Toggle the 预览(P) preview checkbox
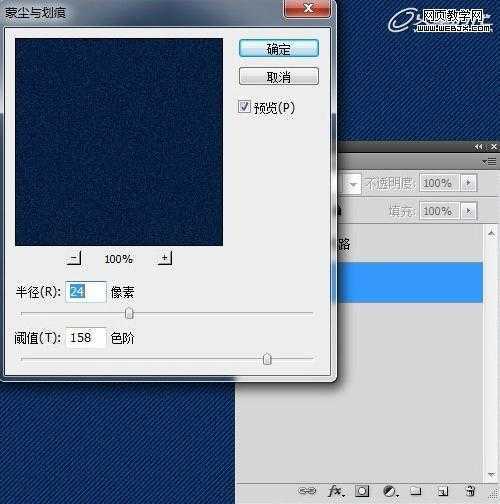500x504 pixels. [x=244, y=107]
